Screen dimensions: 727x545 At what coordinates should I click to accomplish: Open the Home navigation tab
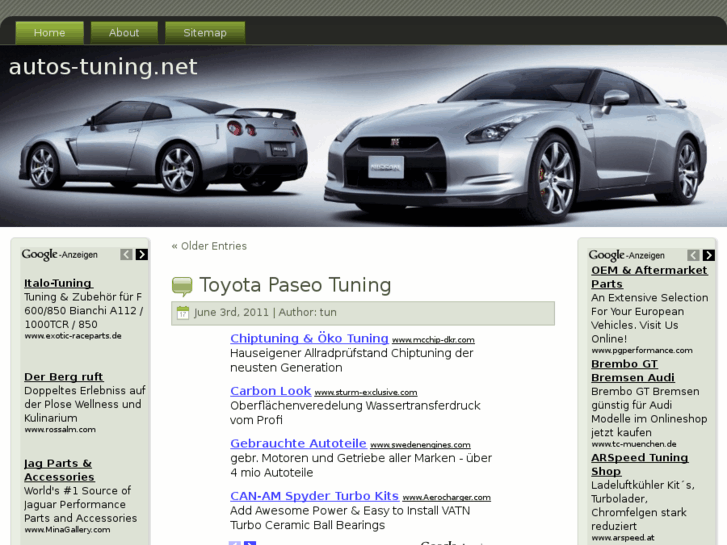coord(49,33)
